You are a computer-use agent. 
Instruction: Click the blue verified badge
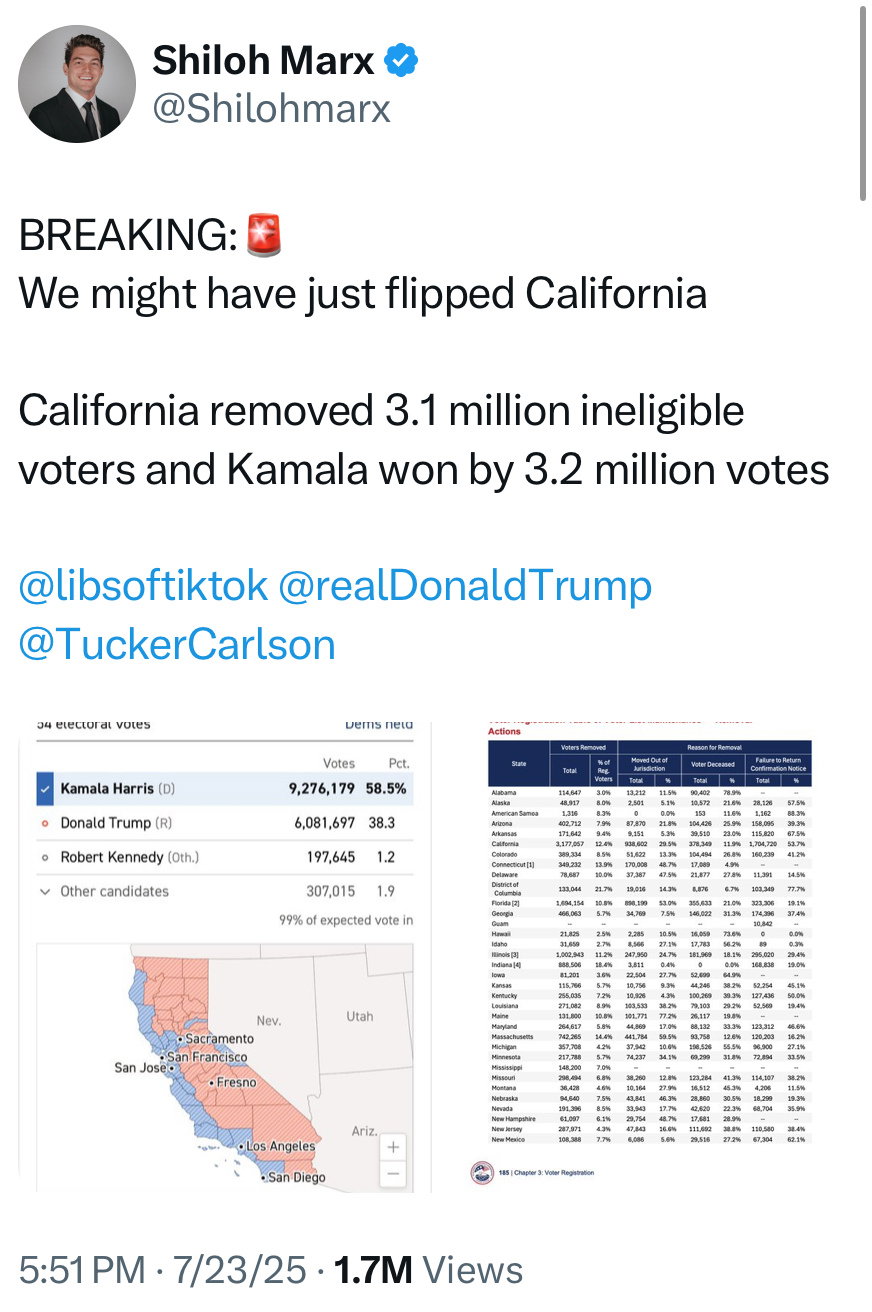click(400, 62)
